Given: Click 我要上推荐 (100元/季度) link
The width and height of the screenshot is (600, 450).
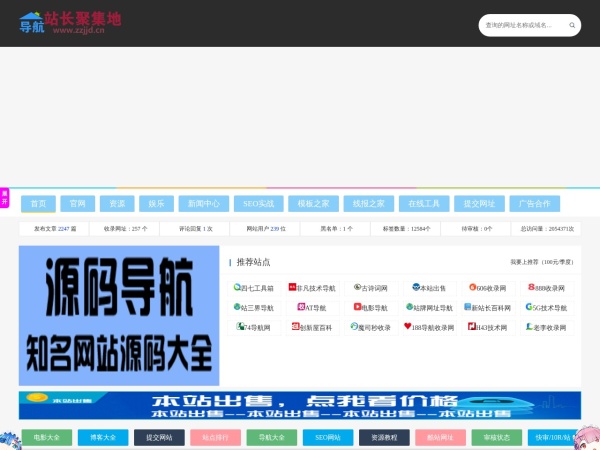Looking at the screenshot, I should pyautogui.click(x=542, y=262).
